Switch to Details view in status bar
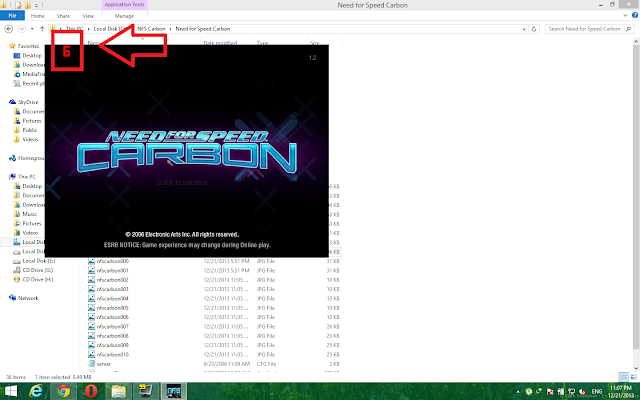 pyautogui.click(x=623, y=377)
